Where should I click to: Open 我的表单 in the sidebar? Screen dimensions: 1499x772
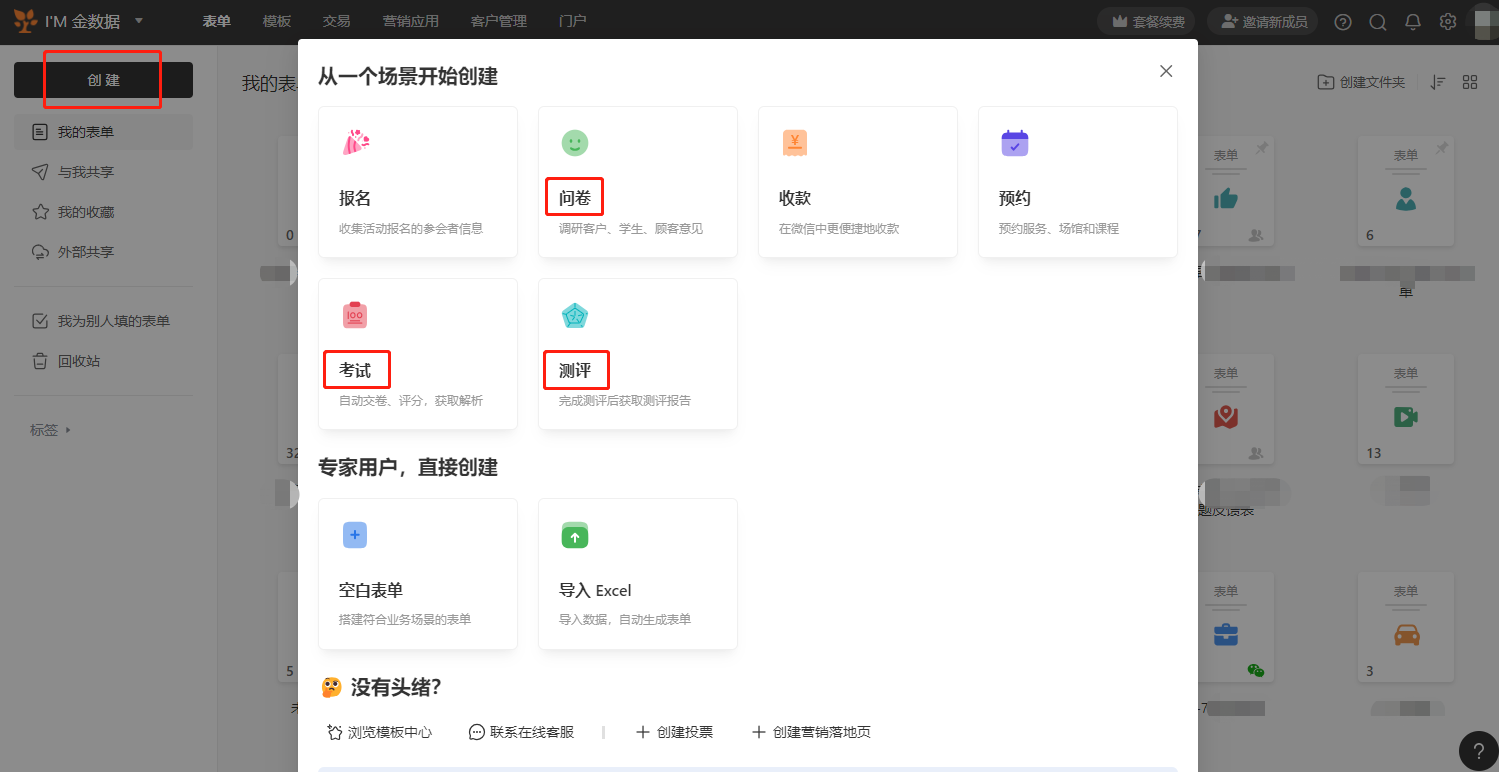coord(104,132)
